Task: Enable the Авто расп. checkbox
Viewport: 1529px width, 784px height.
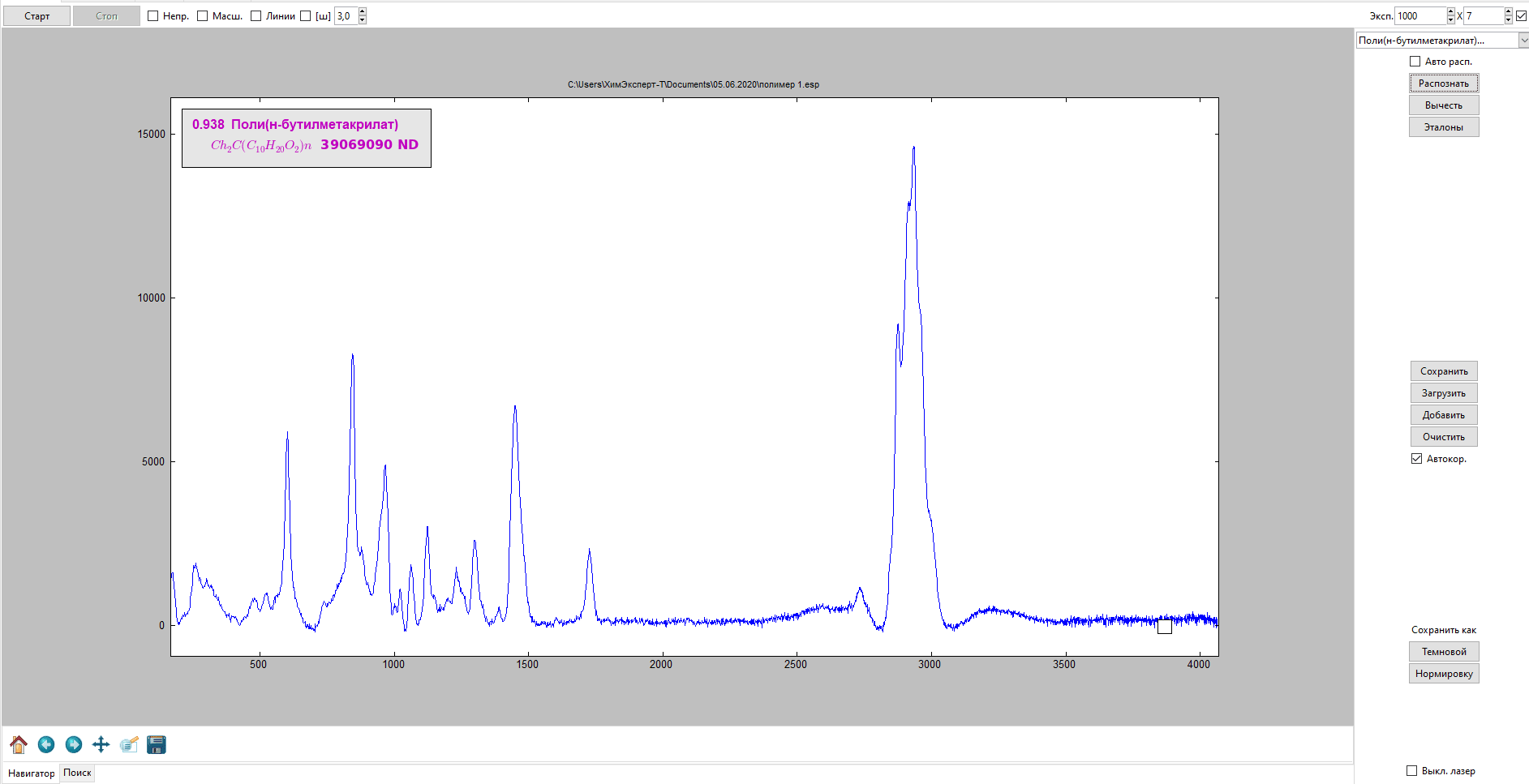Action: pos(1415,62)
